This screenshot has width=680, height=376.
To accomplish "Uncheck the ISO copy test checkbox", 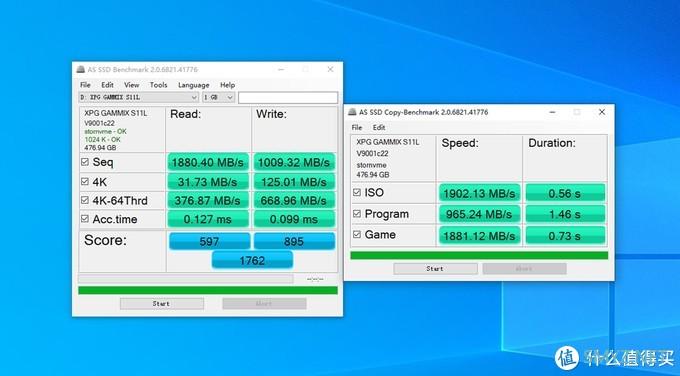I will point(357,192).
